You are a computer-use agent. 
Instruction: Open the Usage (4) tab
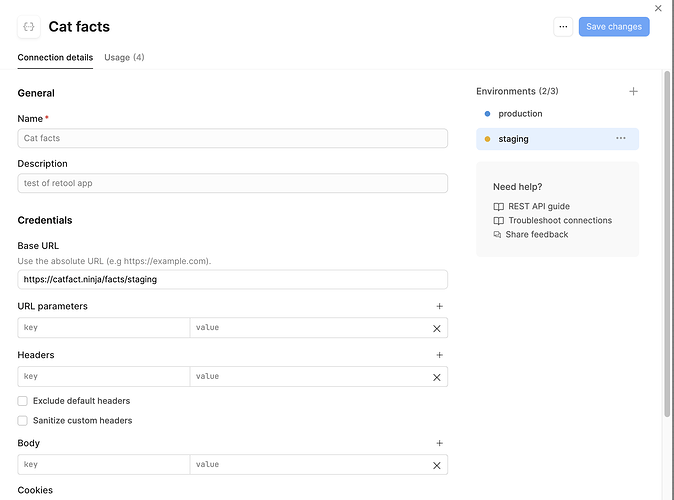tap(124, 58)
